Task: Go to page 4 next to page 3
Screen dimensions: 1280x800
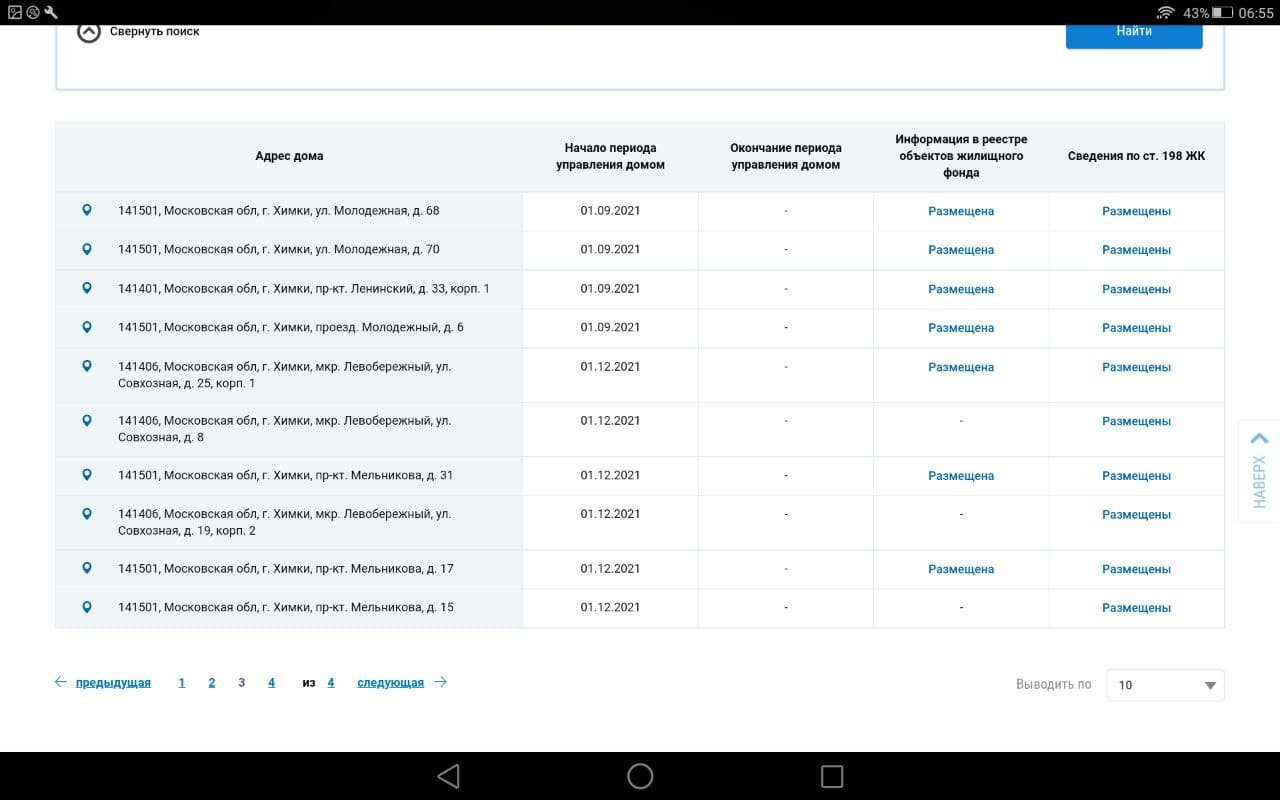Action: click(271, 683)
